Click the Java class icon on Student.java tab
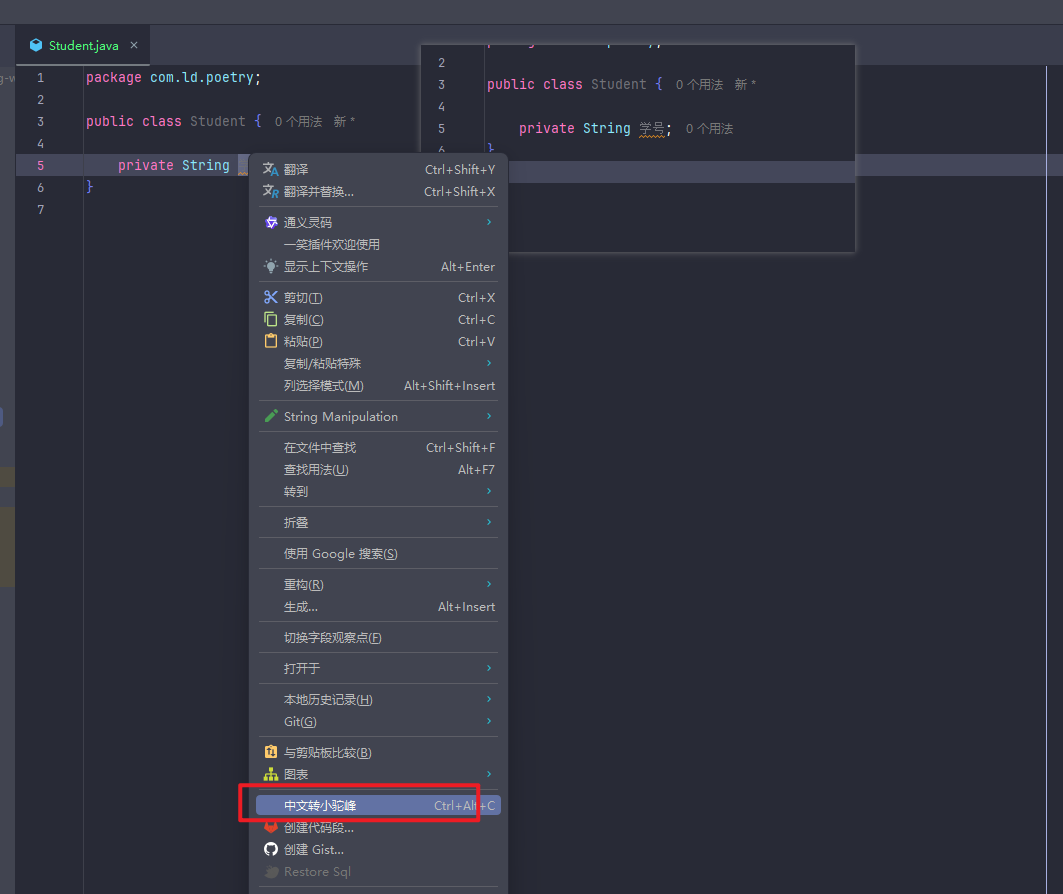The image size is (1063, 894). [x=36, y=45]
